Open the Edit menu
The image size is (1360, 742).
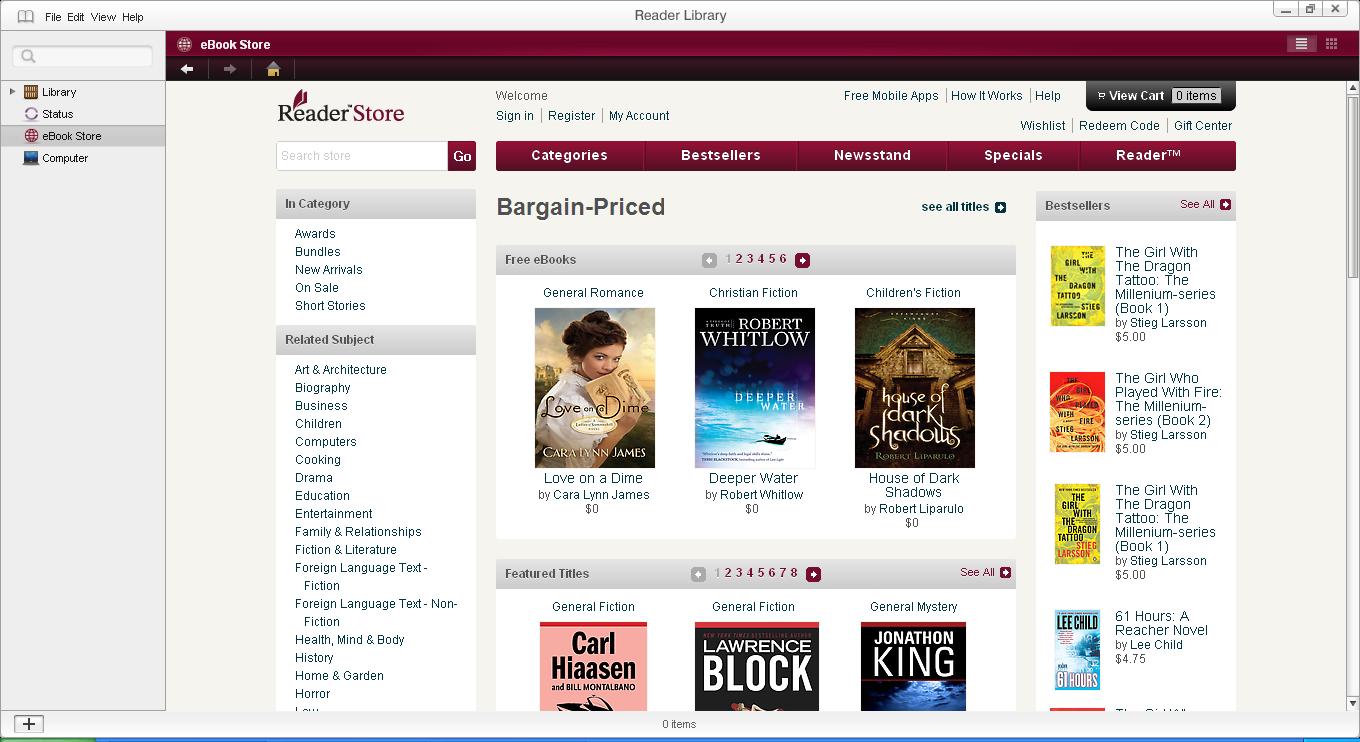click(76, 17)
